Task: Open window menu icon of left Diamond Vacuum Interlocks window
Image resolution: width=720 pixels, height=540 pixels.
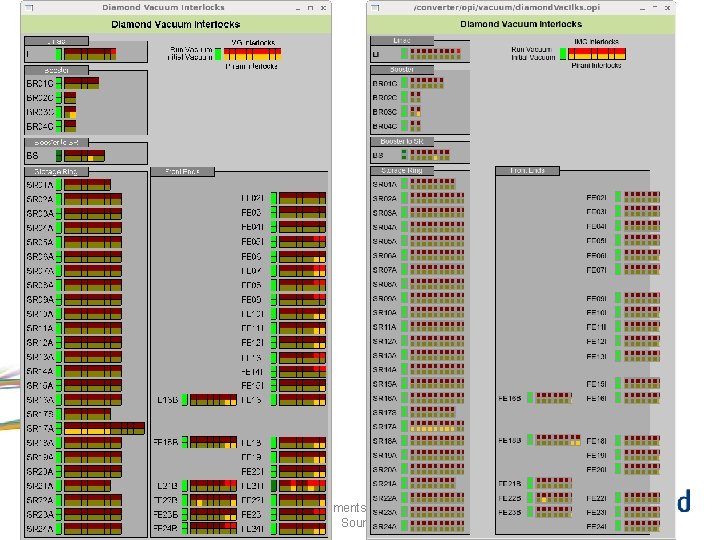Action: (x=29, y=7)
